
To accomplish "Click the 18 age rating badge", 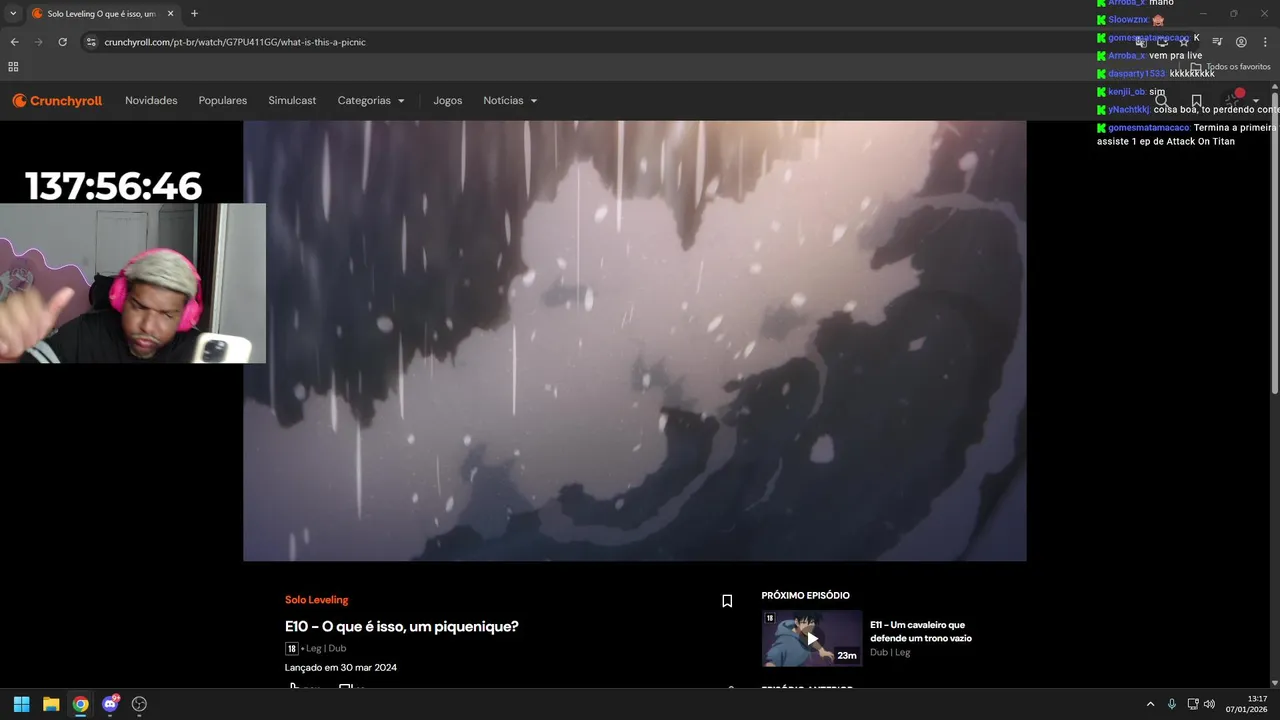I will 292,649.
